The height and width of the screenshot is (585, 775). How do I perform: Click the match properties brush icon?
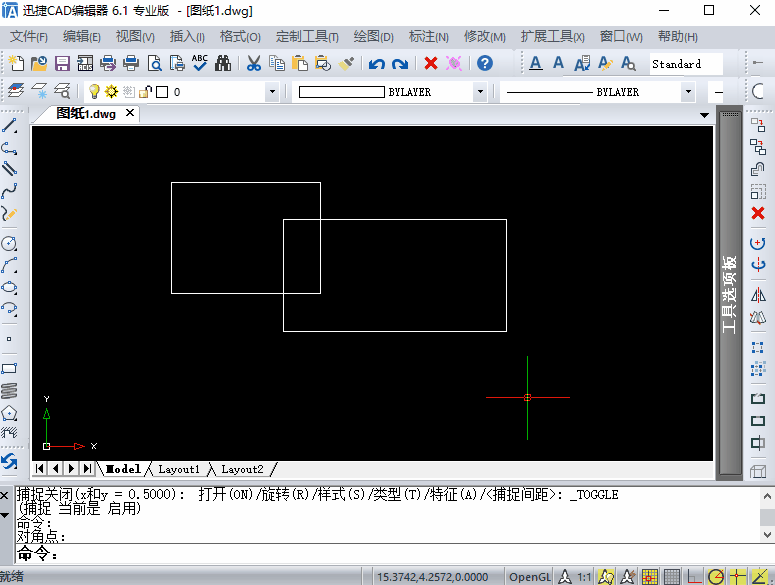(346, 63)
